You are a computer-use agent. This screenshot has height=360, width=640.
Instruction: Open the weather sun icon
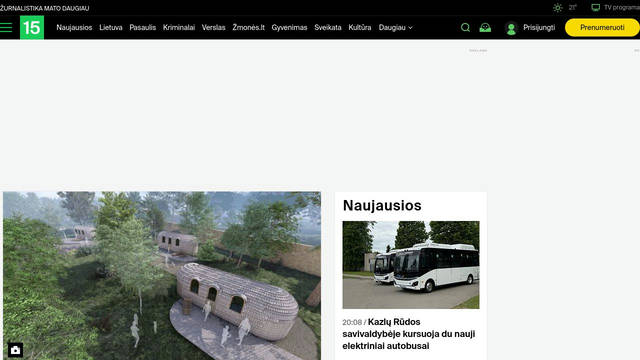[x=558, y=7]
